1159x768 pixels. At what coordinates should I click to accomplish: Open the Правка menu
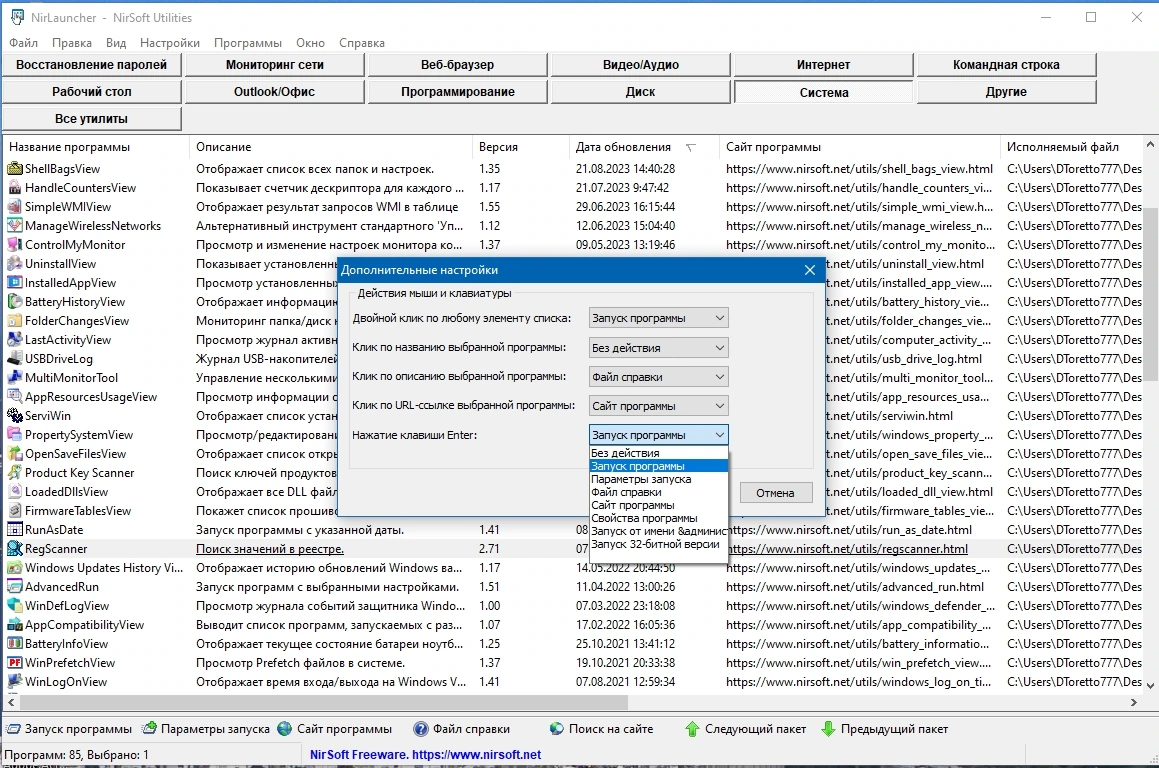[x=72, y=43]
